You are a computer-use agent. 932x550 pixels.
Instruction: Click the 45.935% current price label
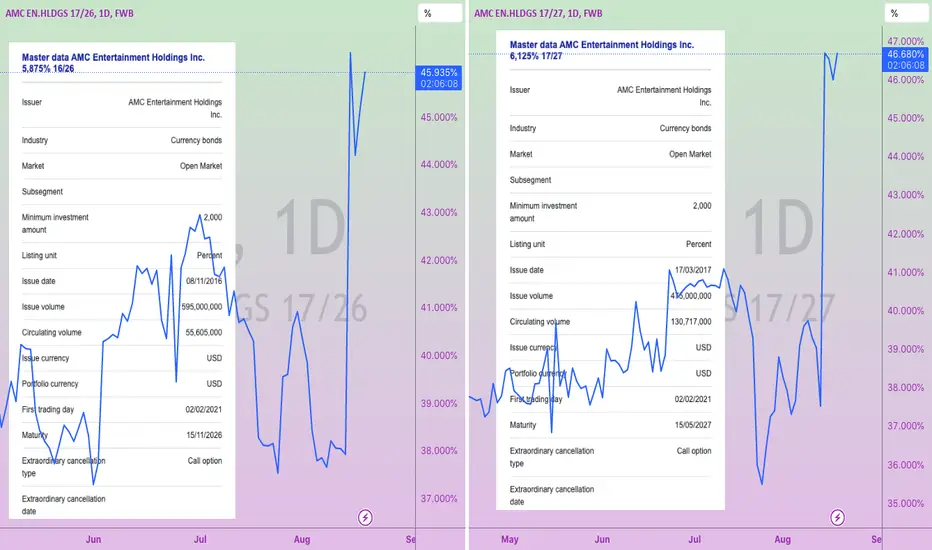click(439, 78)
